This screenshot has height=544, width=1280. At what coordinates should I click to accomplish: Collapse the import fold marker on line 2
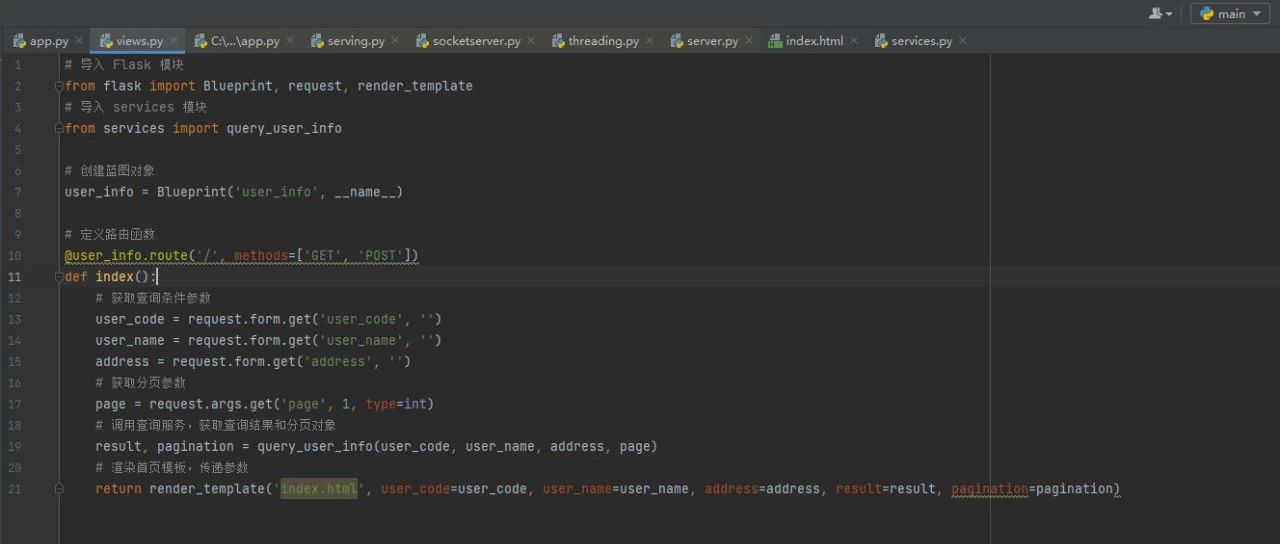point(59,86)
